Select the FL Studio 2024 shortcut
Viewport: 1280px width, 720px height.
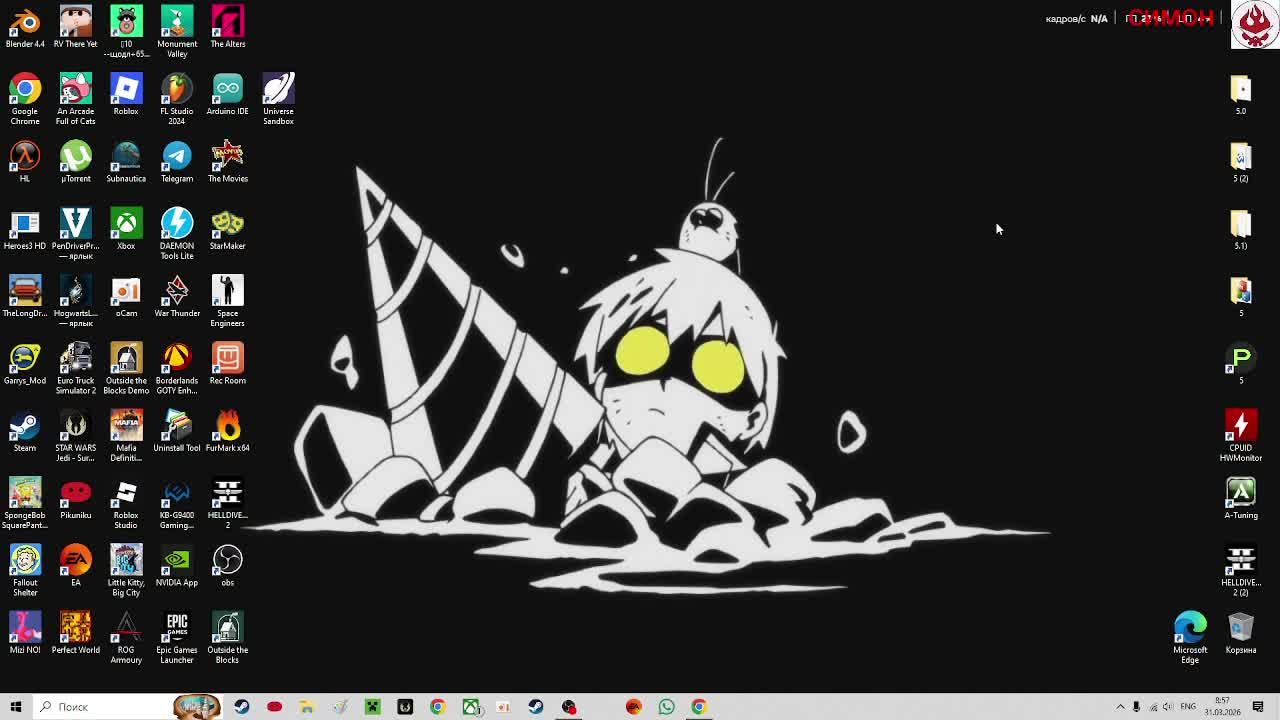[177, 99]
